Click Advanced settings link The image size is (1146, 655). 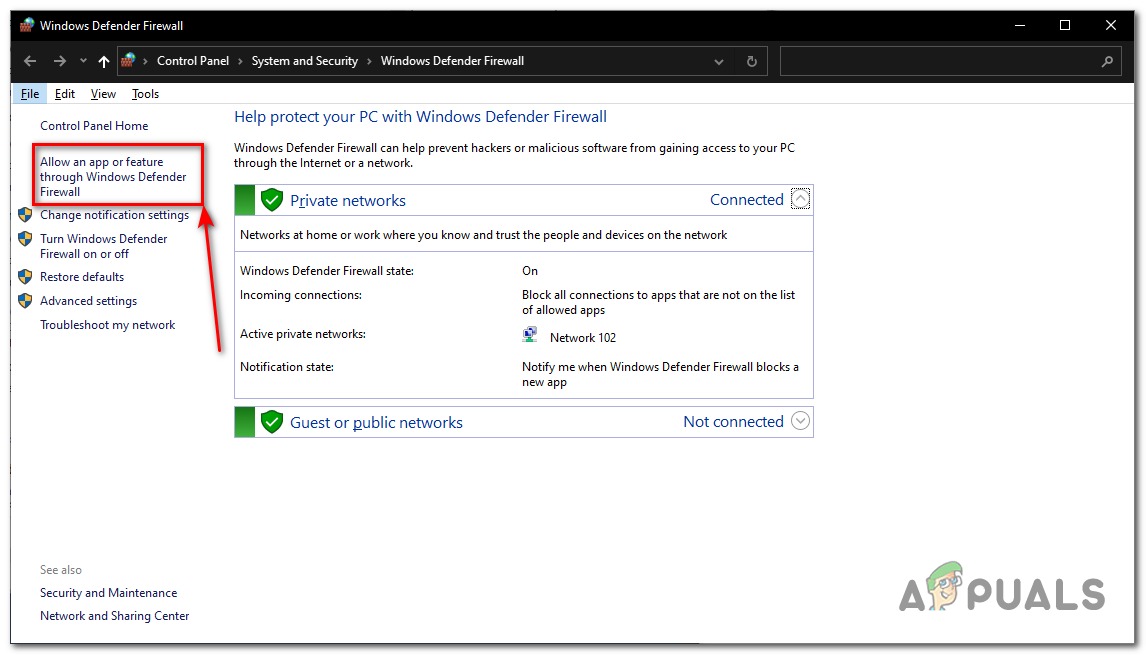pos(88,301)
